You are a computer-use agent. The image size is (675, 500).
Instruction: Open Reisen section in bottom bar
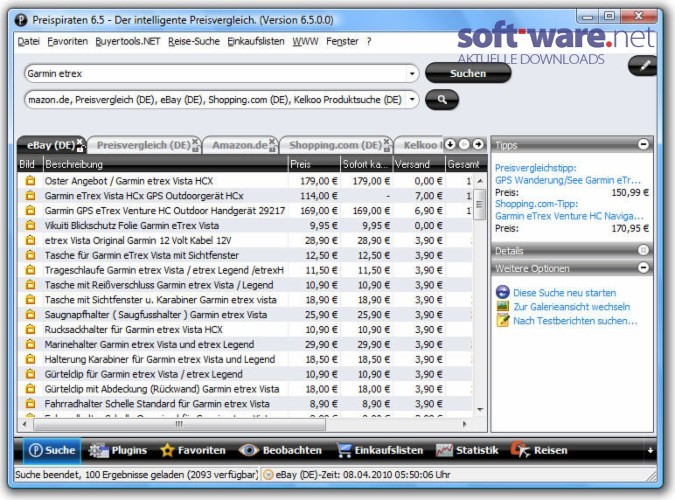coord(539,450)
